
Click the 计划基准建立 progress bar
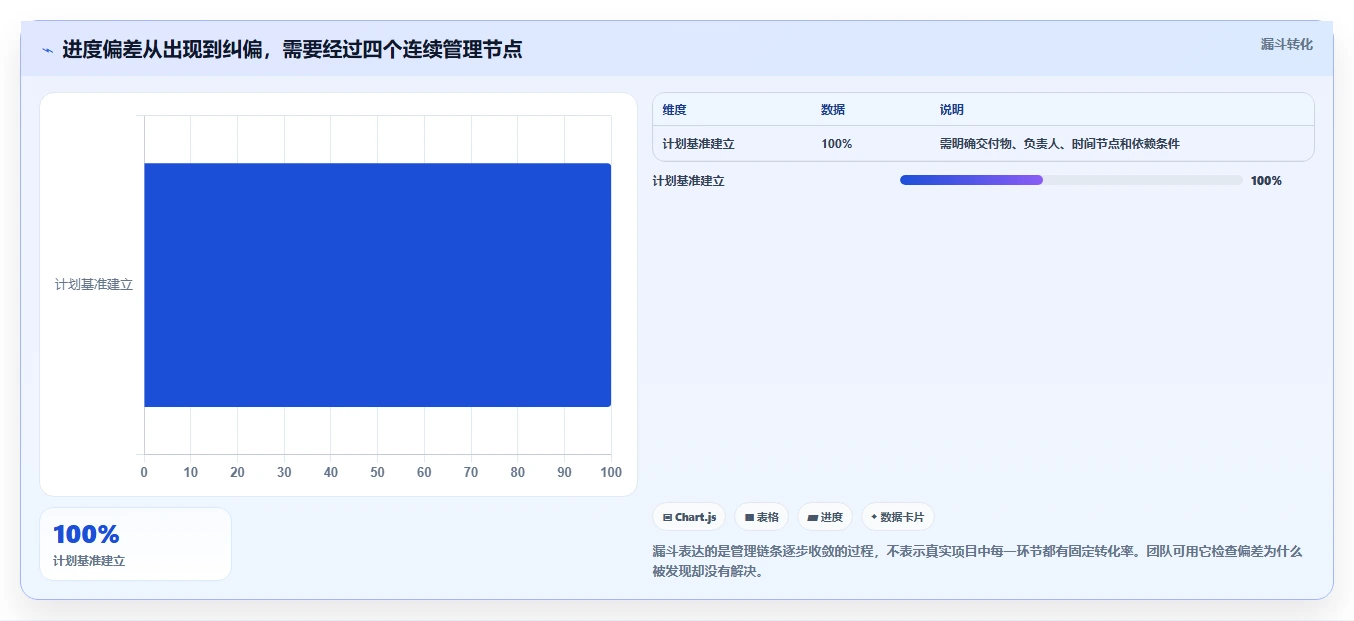pyautogui.click(x=1070, y=180)
